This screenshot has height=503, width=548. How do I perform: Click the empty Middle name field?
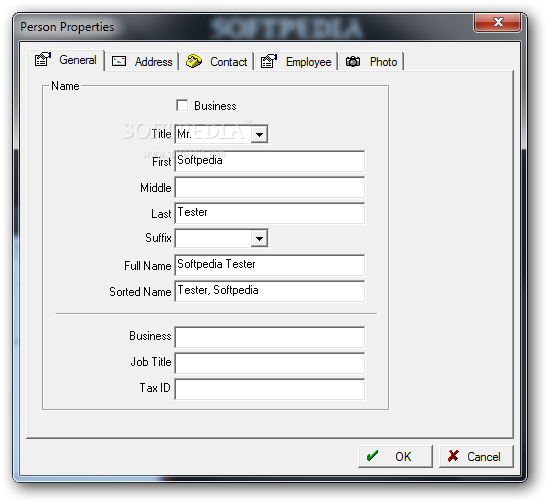pos(269,187)
